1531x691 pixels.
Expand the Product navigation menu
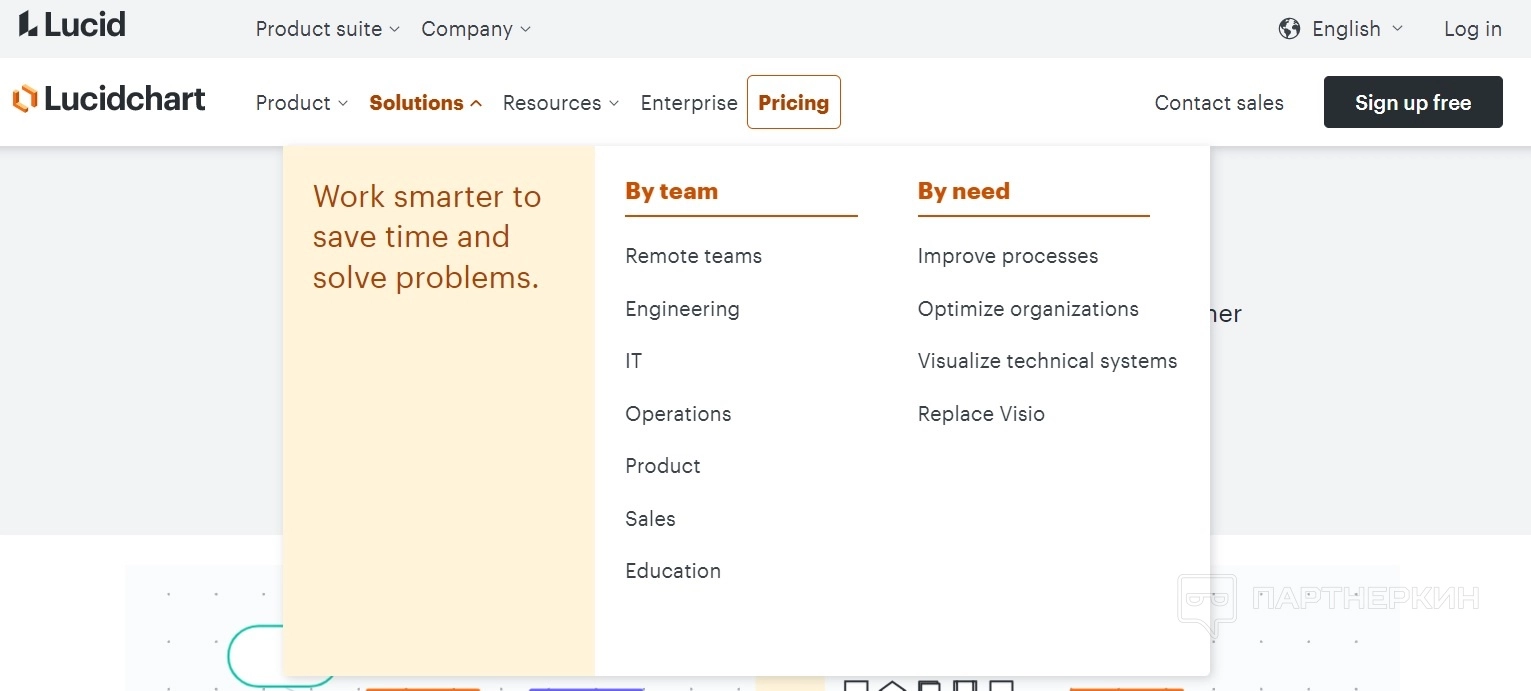(x=301, y=103)
